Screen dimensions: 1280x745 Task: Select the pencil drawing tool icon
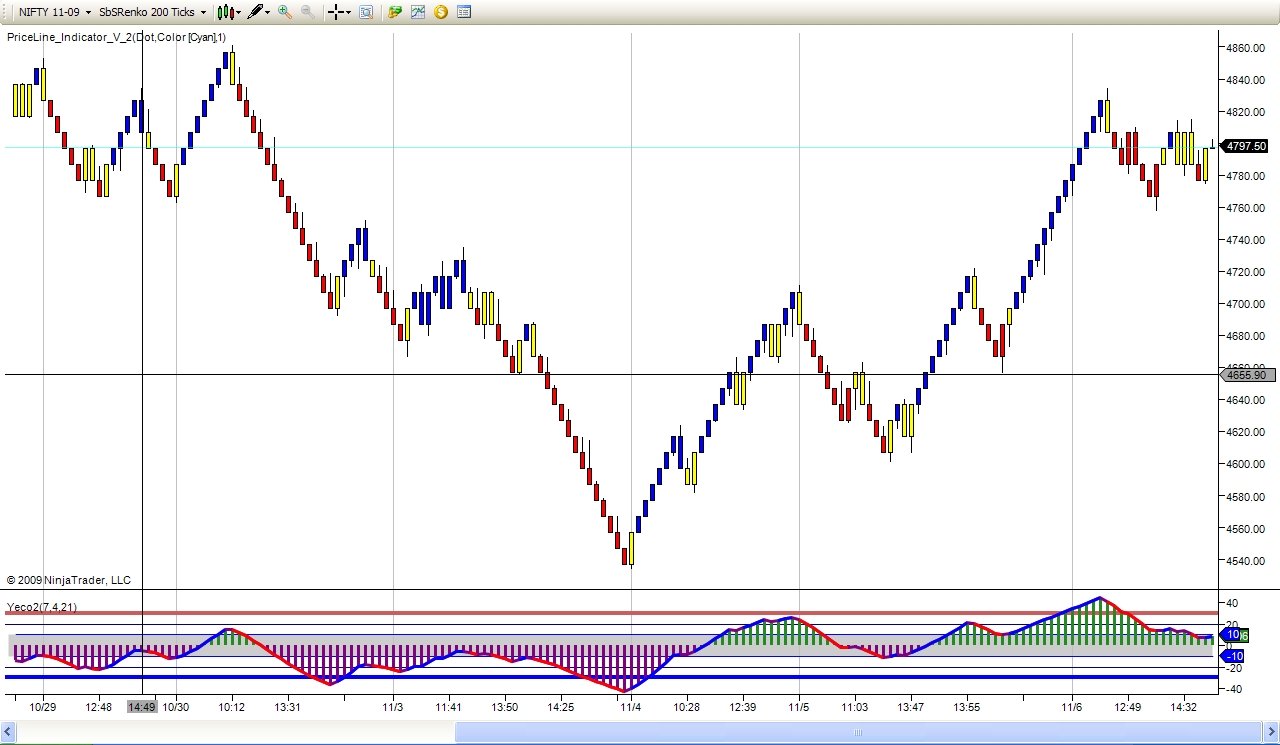tap(256, 12)
